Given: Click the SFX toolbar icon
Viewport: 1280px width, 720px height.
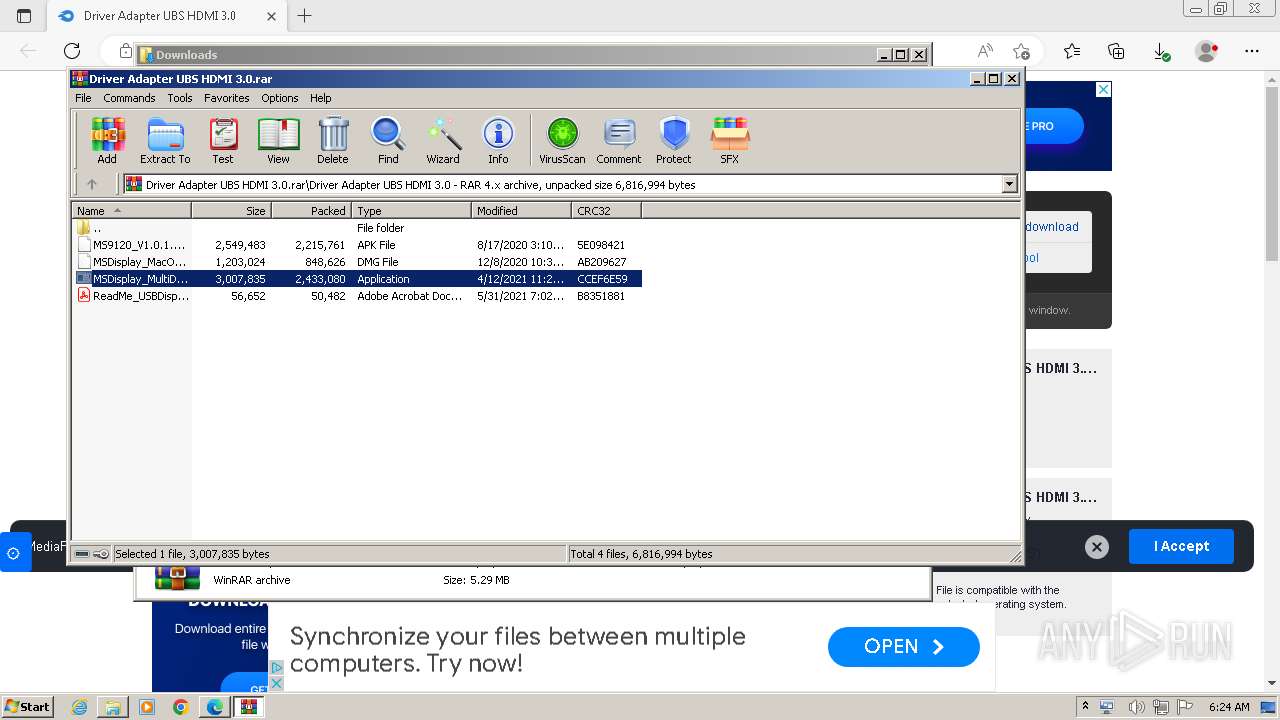Looking at the screenshot, I should coord(730,140).
